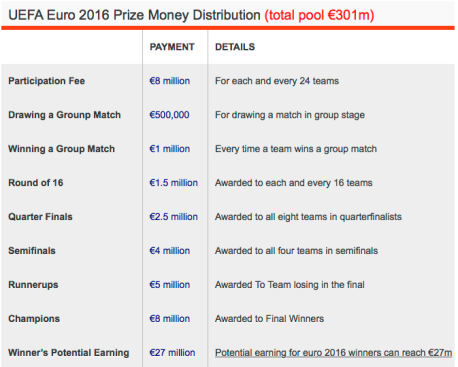This screenshot has width=458, height=367.
Task: Click the €500,000 payment value
Action: (x=169, y=115)
